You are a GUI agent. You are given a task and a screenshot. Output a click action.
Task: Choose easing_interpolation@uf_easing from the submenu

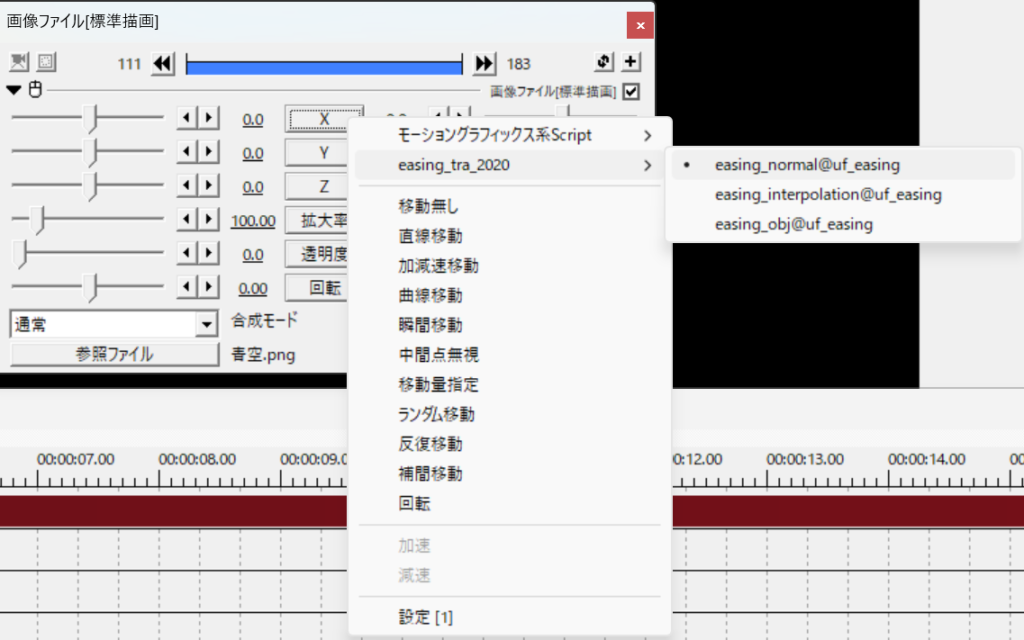[828, 194]
